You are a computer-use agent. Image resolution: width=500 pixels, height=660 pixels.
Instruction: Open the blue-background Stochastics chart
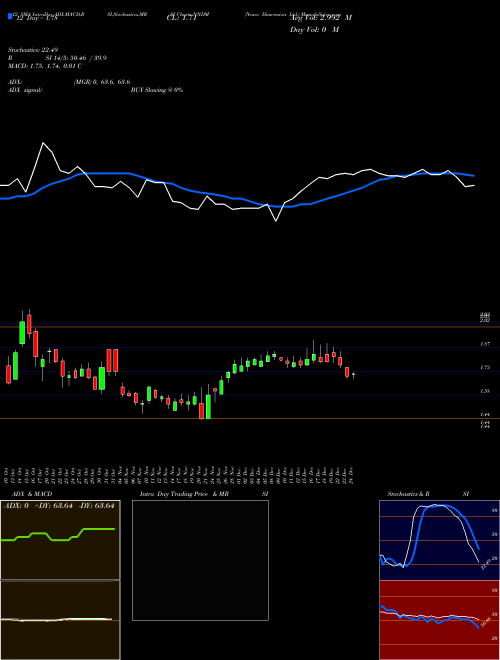pos(439,540)
